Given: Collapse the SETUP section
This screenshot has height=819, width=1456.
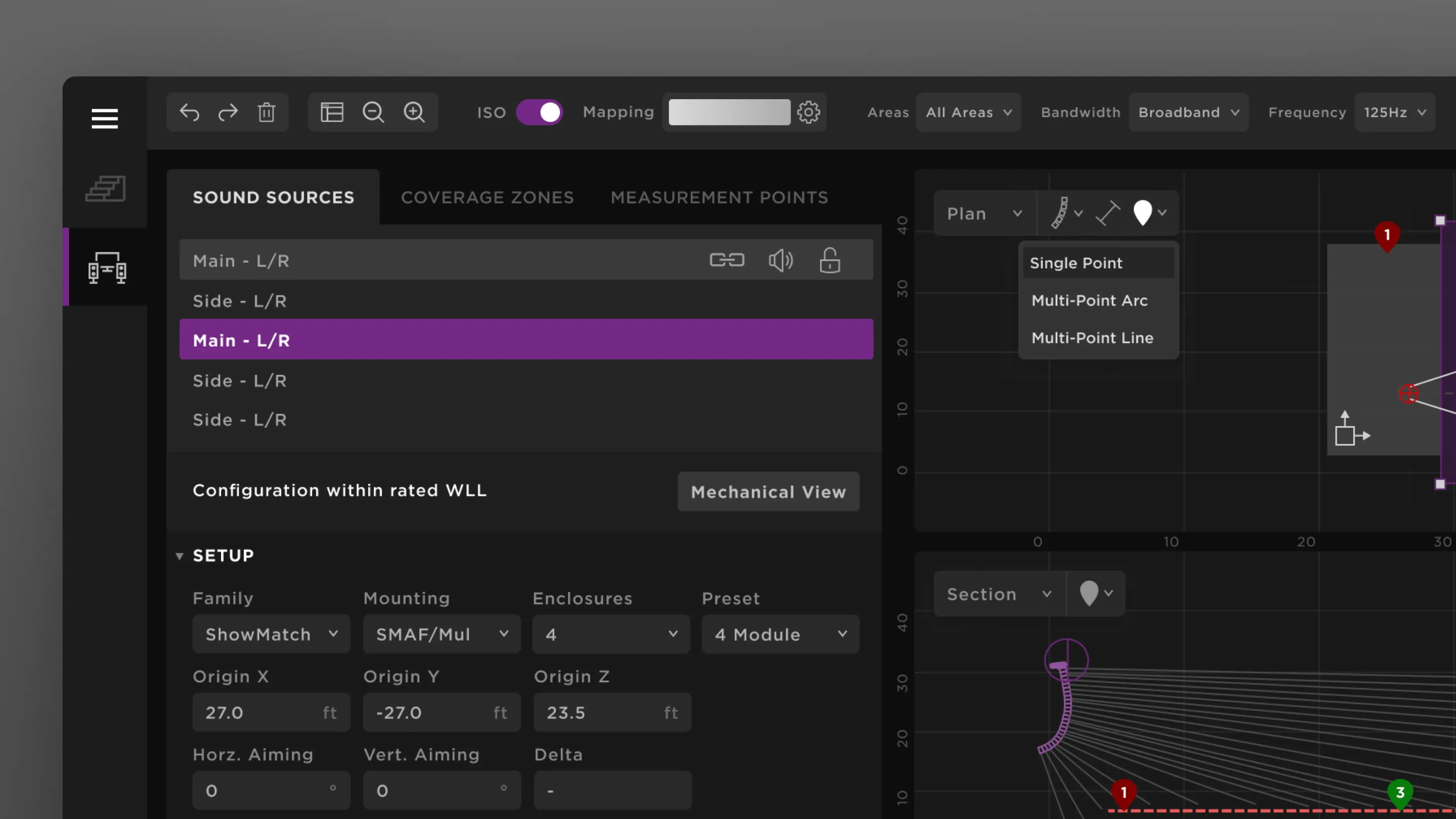Looking at the screenshot, I should coord(180,556).
